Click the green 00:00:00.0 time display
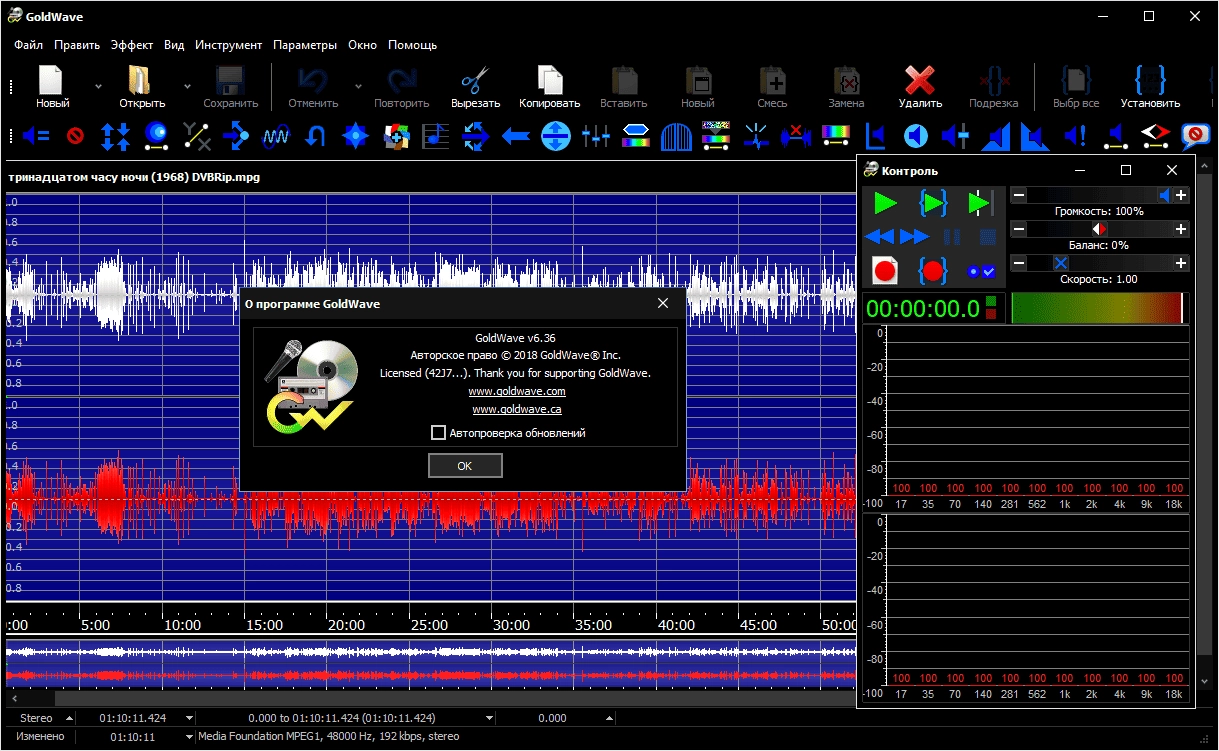Viewport: 1219px width, 751px height. pyautogui.click(x=923, y=309)
